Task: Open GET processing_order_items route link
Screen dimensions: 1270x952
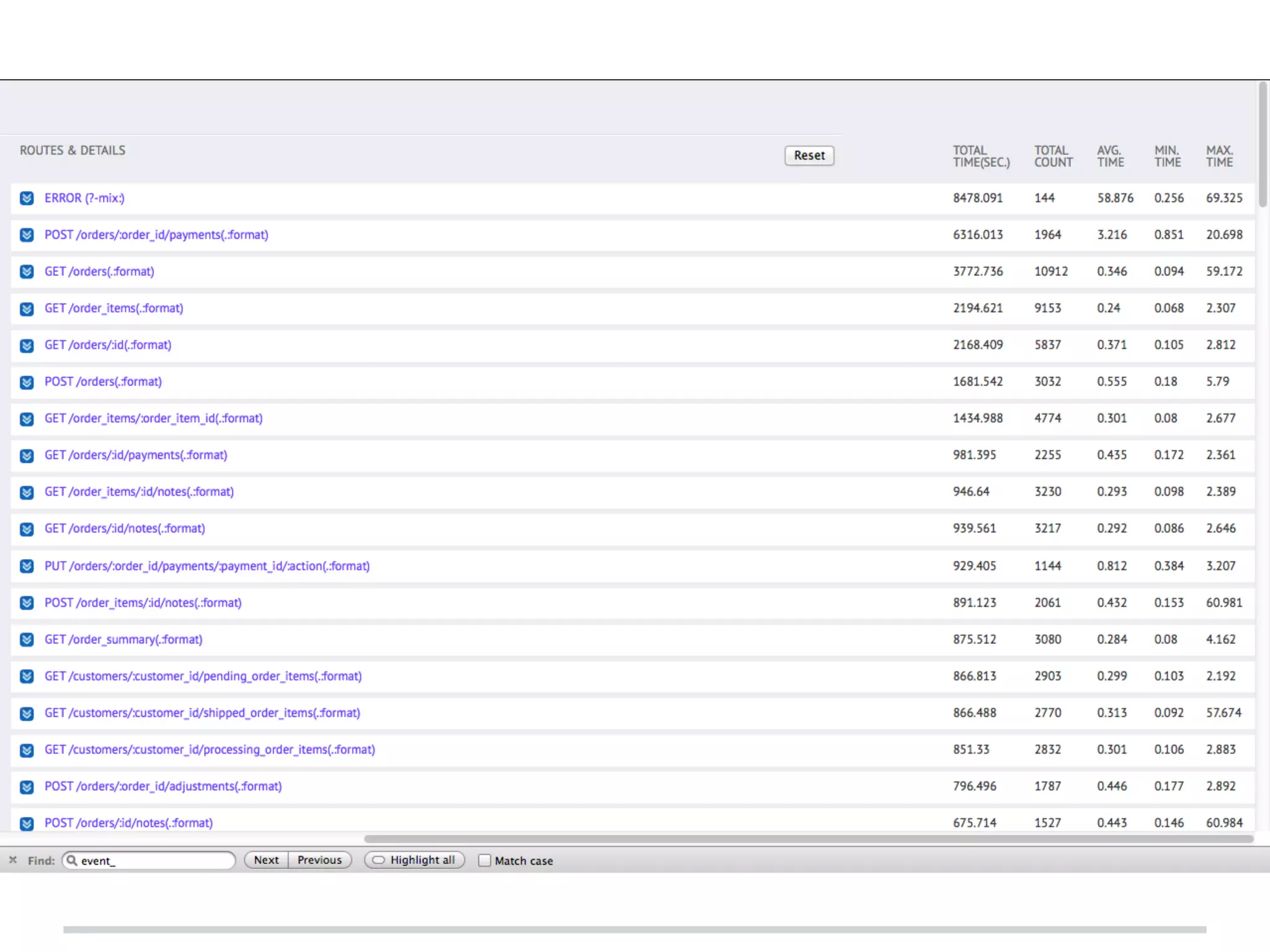Action: 210,749
